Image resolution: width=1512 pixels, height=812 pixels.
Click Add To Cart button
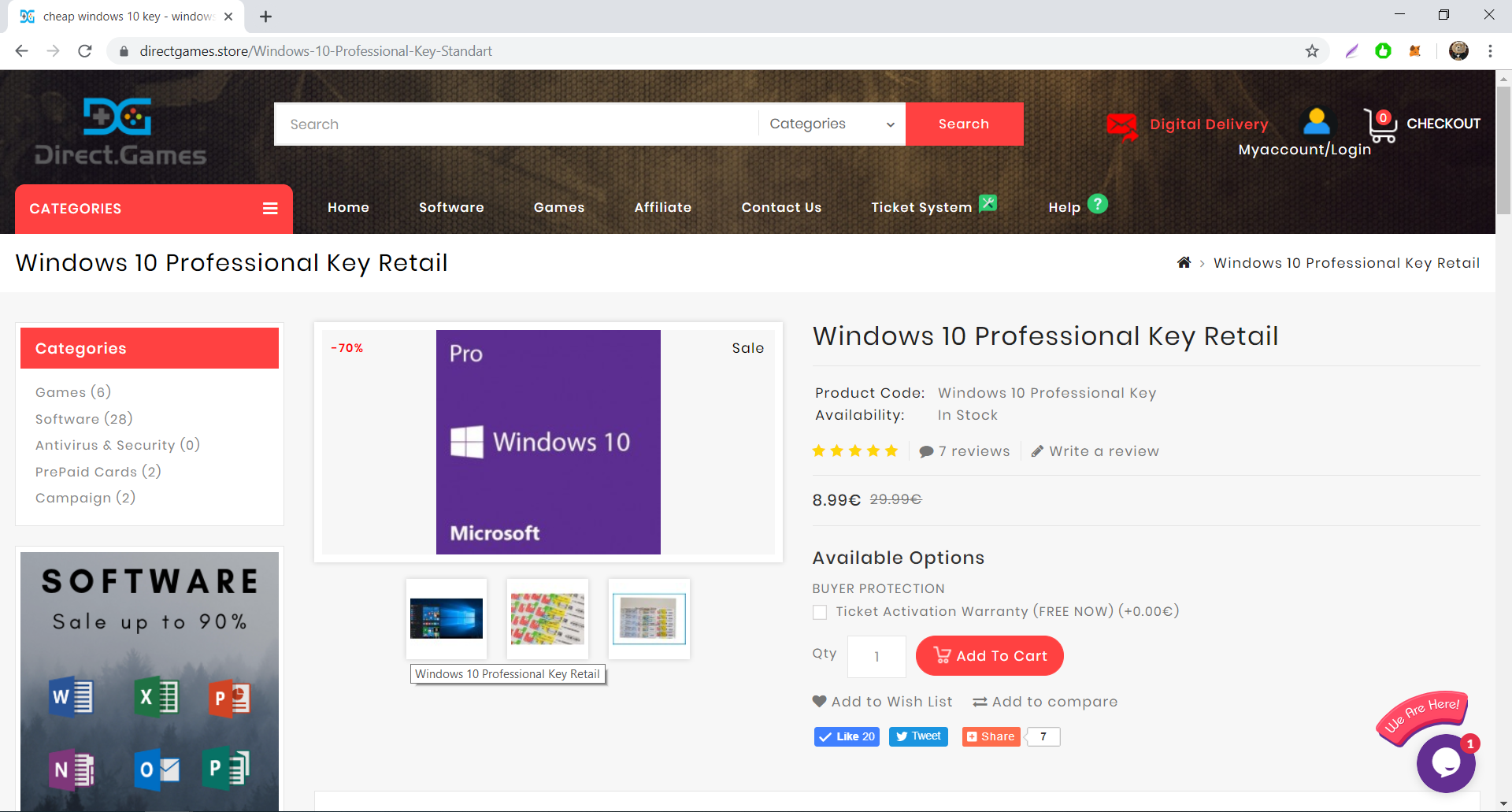[x=990, y=656]
